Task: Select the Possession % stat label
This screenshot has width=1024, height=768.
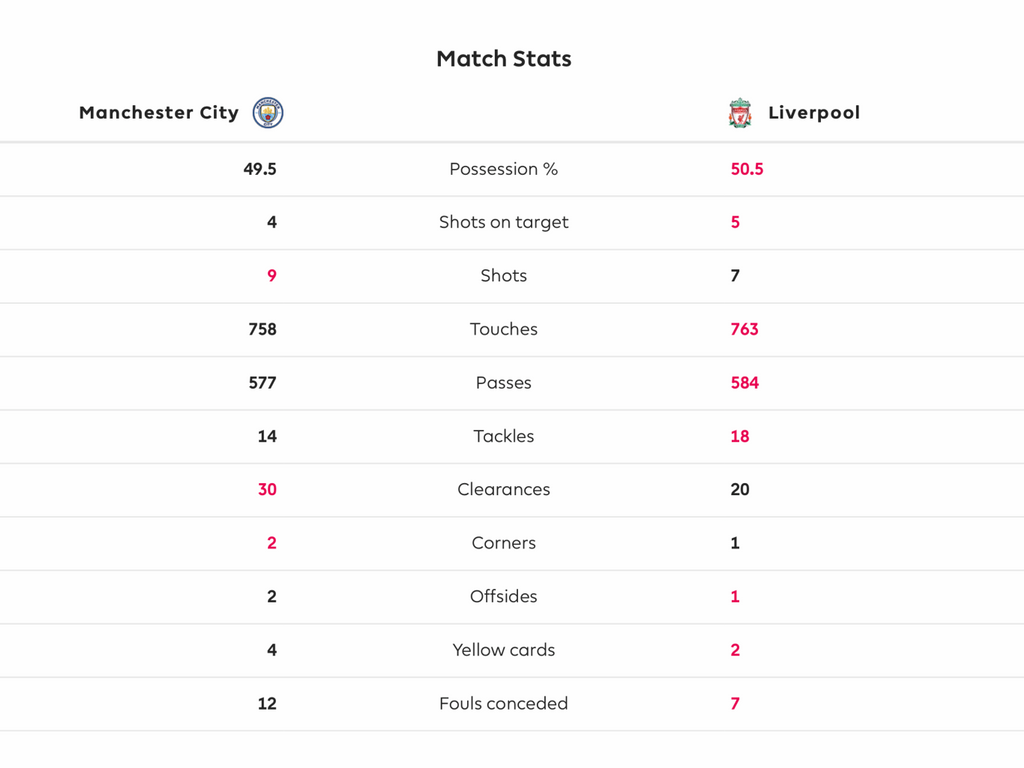Action: [504, 169]
